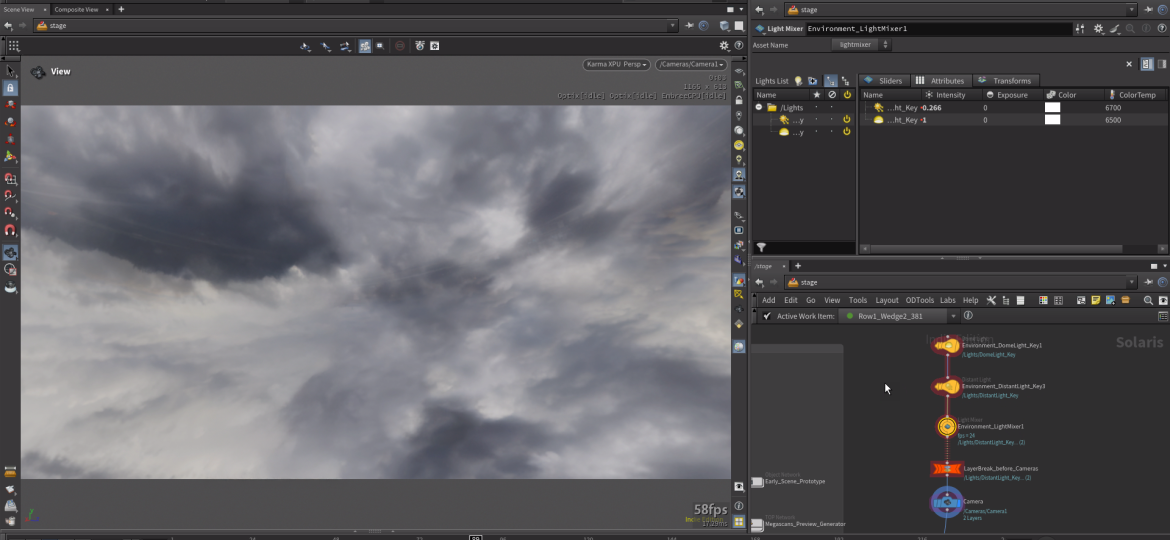Toggle power icon for first light in list
This screenshot has width=1170, height=540.
[846, 119]
